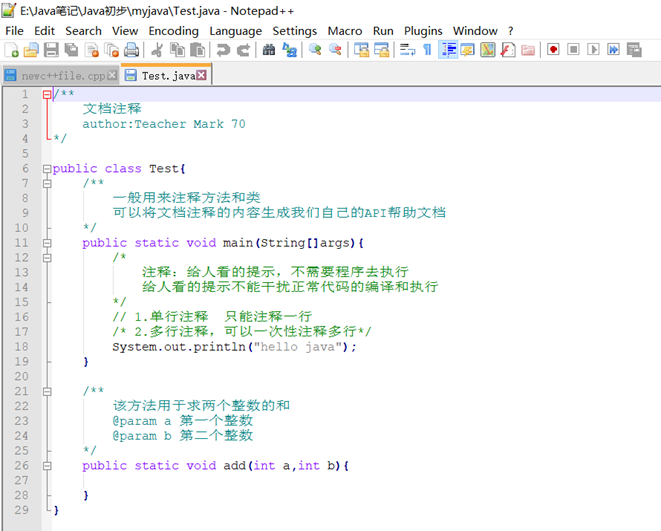The width and height of the screenshot is (661, 531).
Task: Open Find with the binoculars icon
Action: pos(269,50)
